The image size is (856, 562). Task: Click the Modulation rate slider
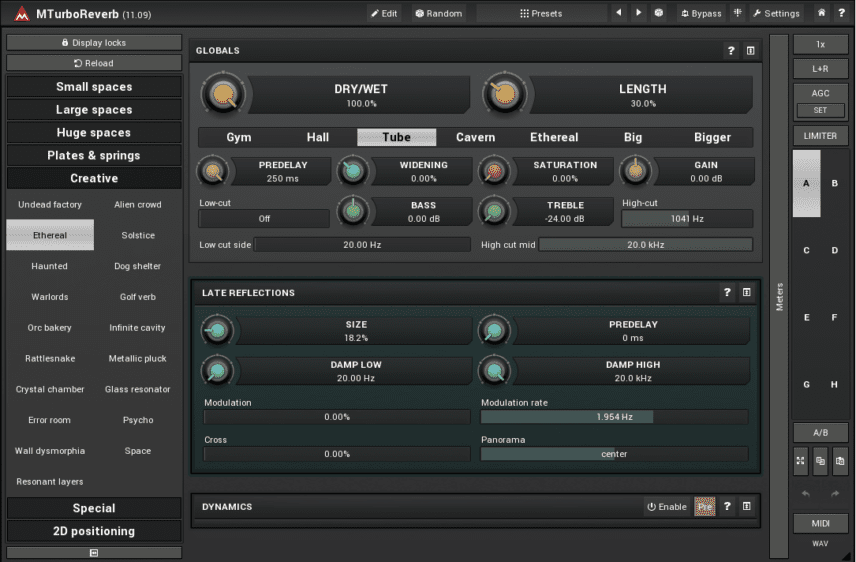click(x=614, y=417)
